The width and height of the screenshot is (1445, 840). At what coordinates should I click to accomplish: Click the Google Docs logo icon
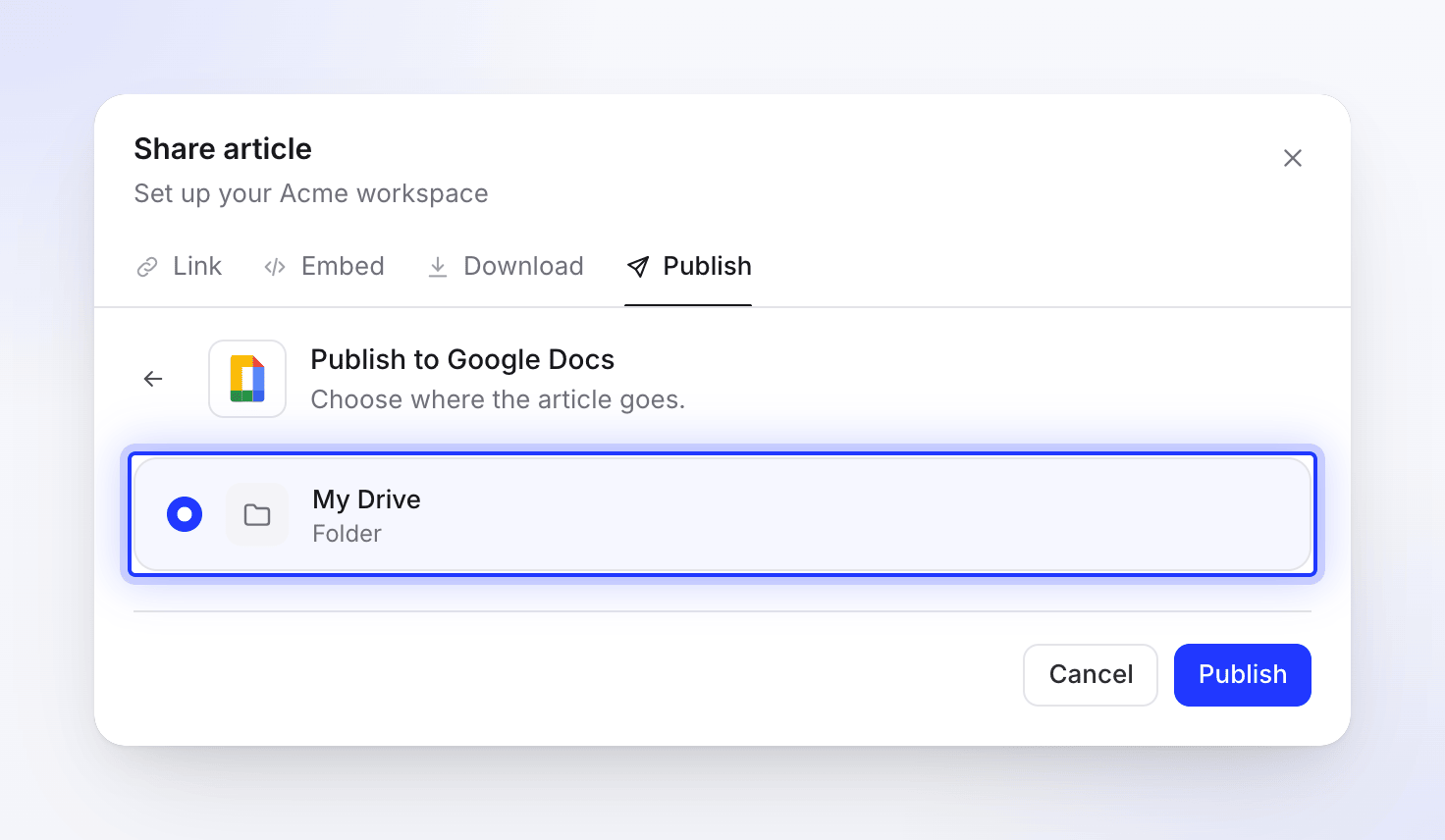(x=247, y=379)
